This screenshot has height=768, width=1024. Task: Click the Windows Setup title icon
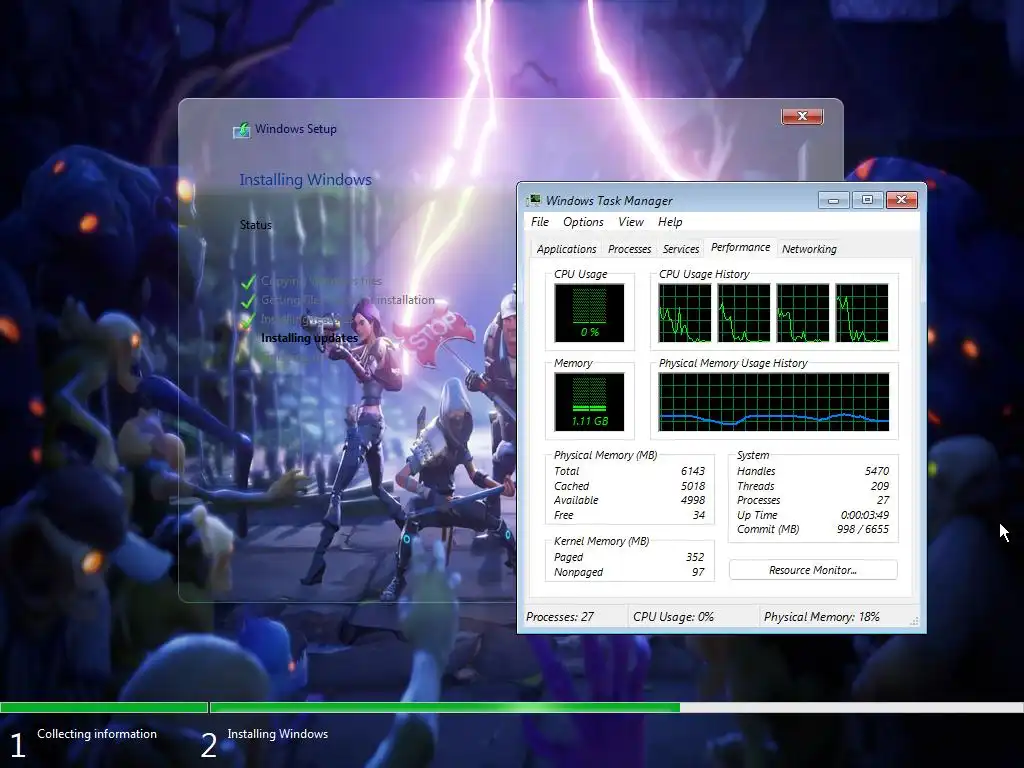(242, 130)
